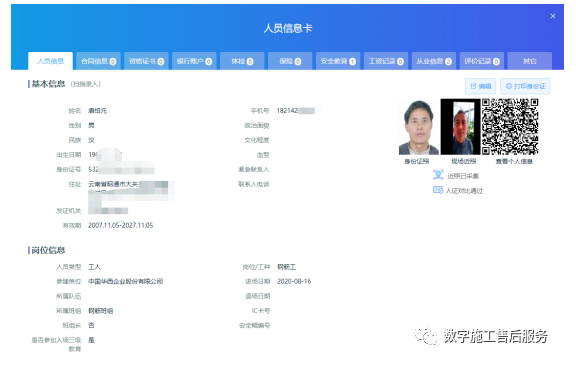Open the 体检 tab
Viewport: 576px width, 376px height.
tap(242, 61)
